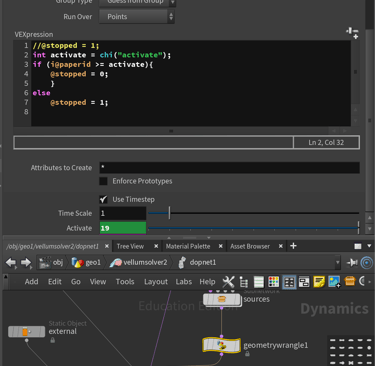Select the geometrywrangle1 node

point(221,345)
